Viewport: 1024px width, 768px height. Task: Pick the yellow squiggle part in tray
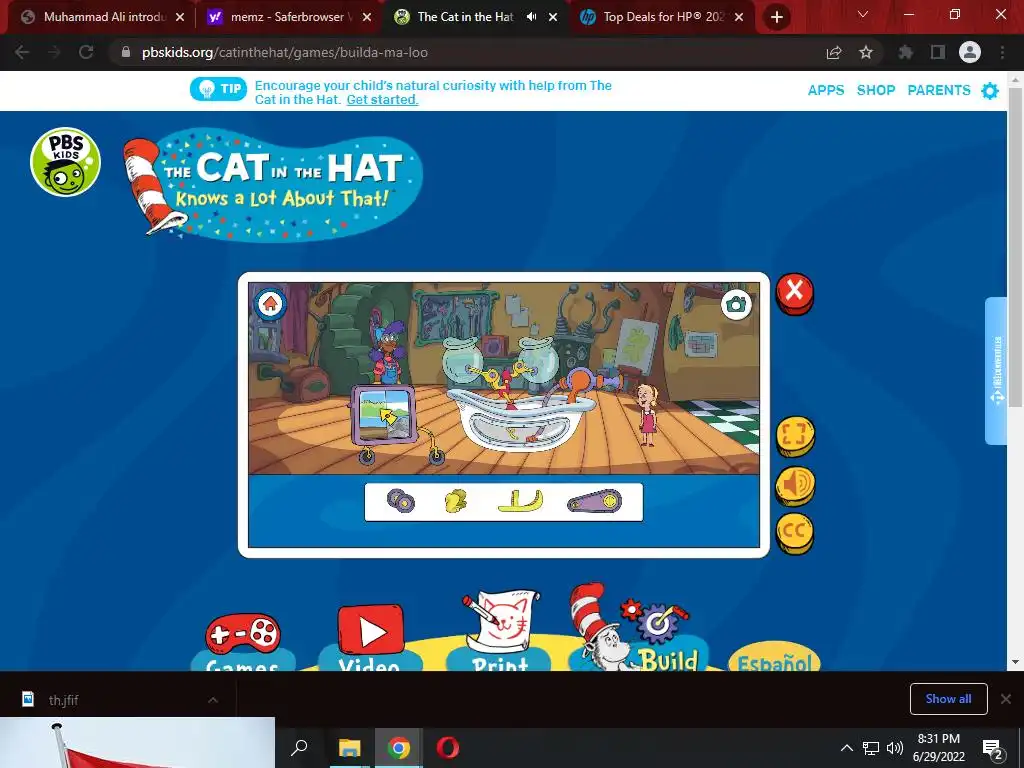[x=456, y=502]
